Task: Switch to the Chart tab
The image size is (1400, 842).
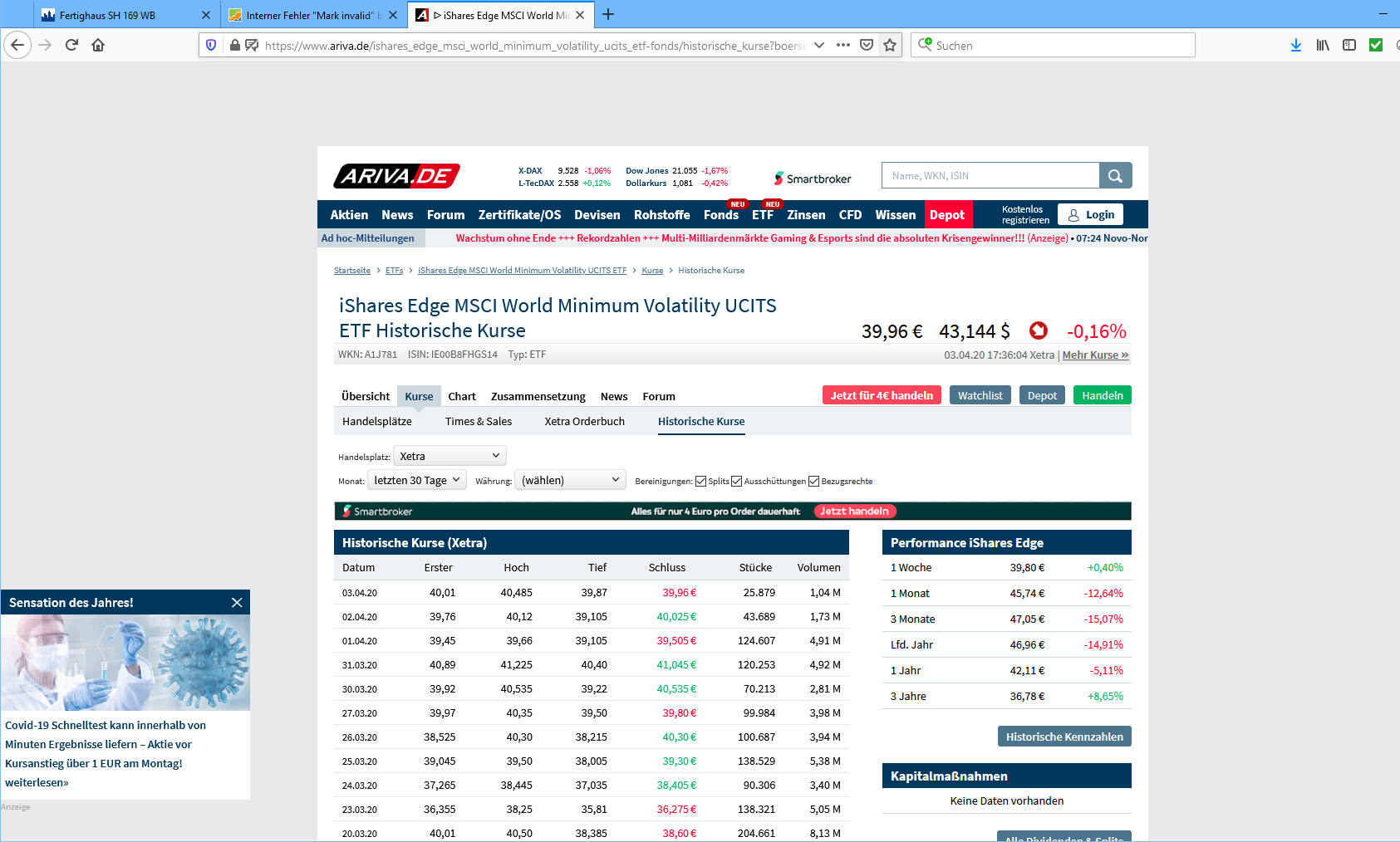Action: (461, 396)
